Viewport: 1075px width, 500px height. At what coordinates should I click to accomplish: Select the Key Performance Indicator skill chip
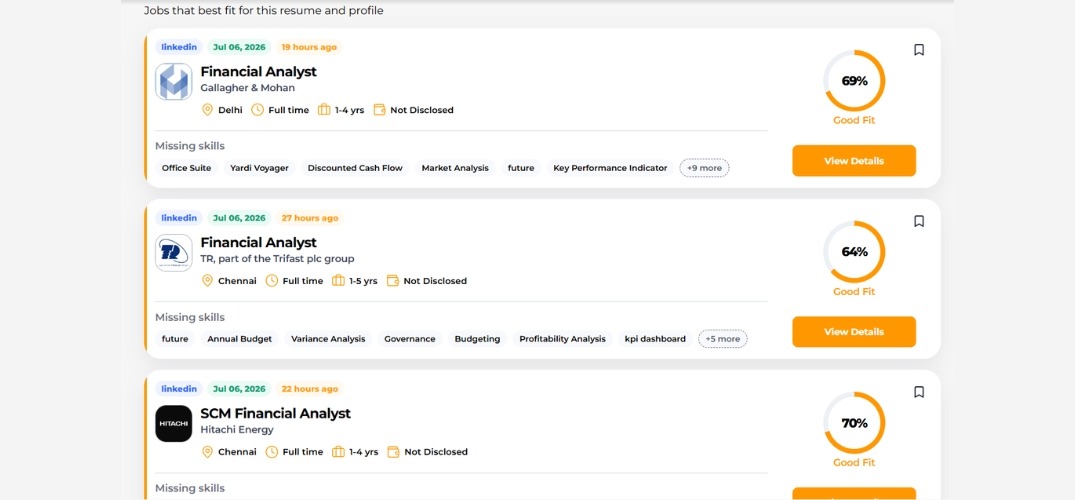coord(610,168)
